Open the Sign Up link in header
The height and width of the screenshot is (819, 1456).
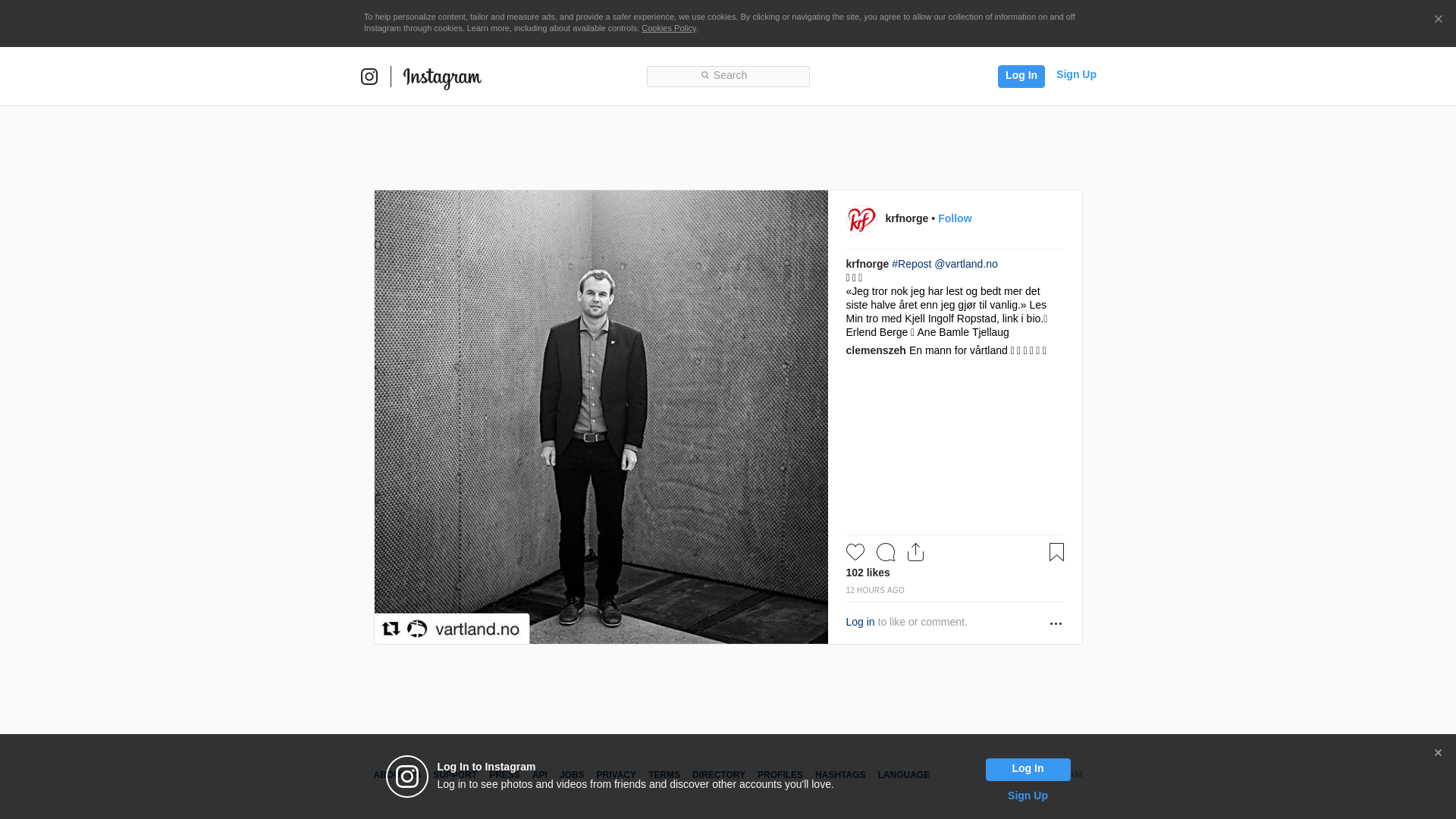[1076, 74]
